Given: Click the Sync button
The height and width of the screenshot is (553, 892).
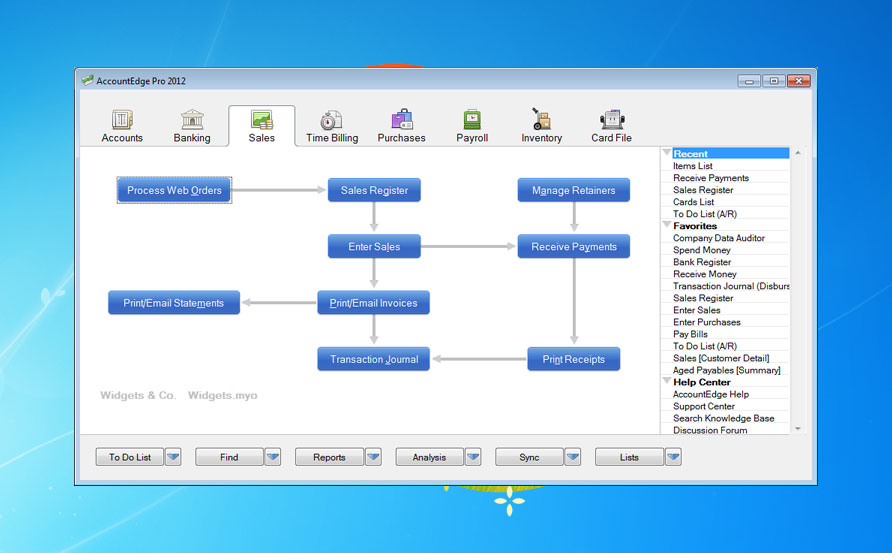Looking at the screenshot, I should [x=529, y=457].
